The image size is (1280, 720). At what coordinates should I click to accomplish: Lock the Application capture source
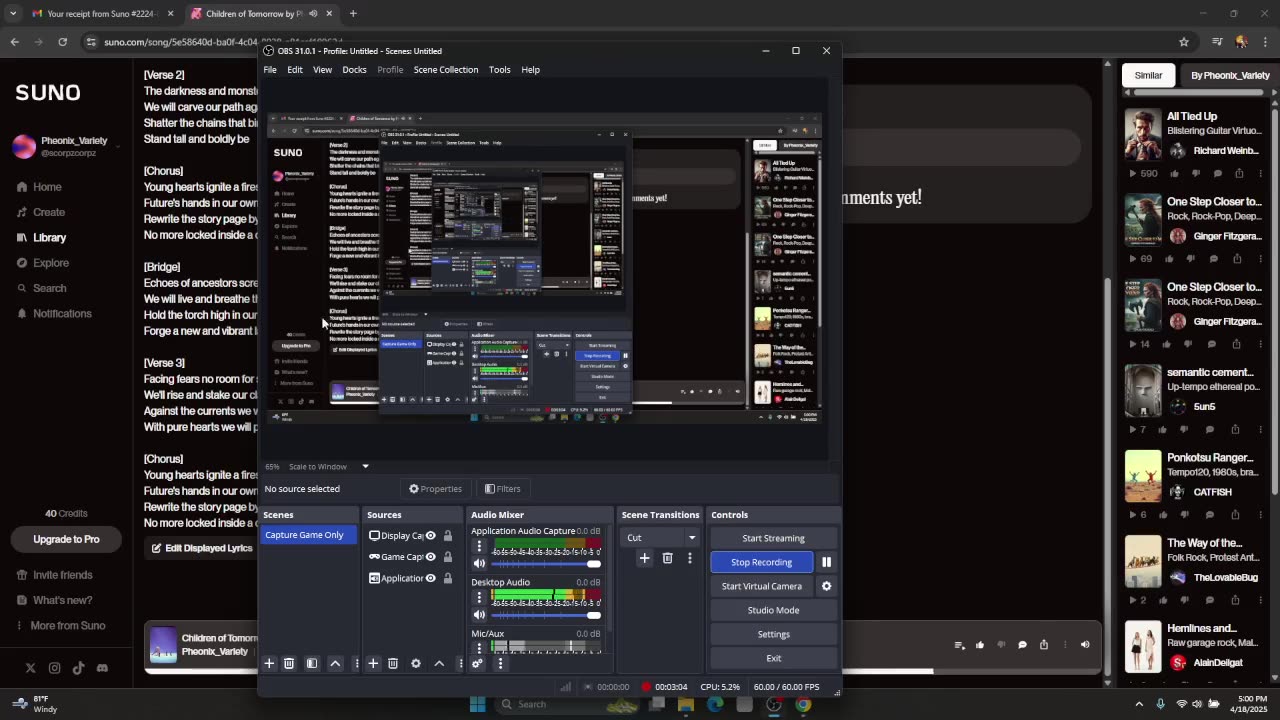click(448, 578)
